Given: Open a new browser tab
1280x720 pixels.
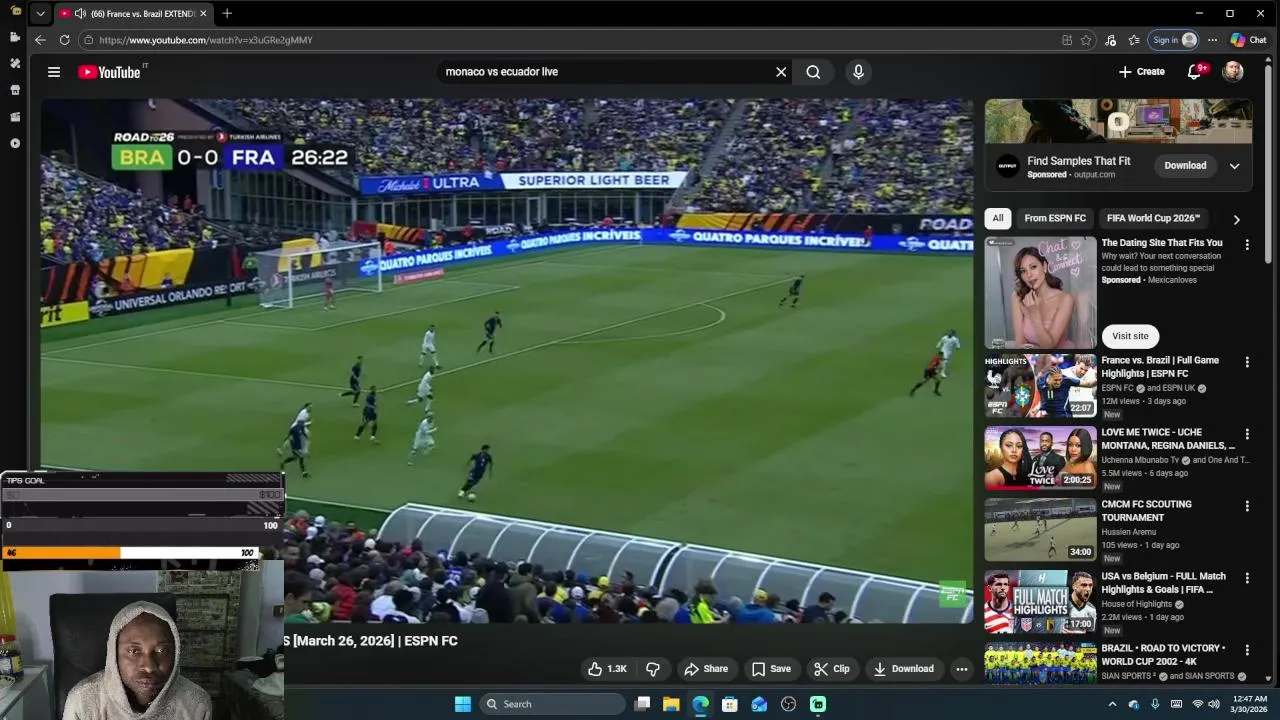Looking at the screenshot, I should [x=227, y=13].
